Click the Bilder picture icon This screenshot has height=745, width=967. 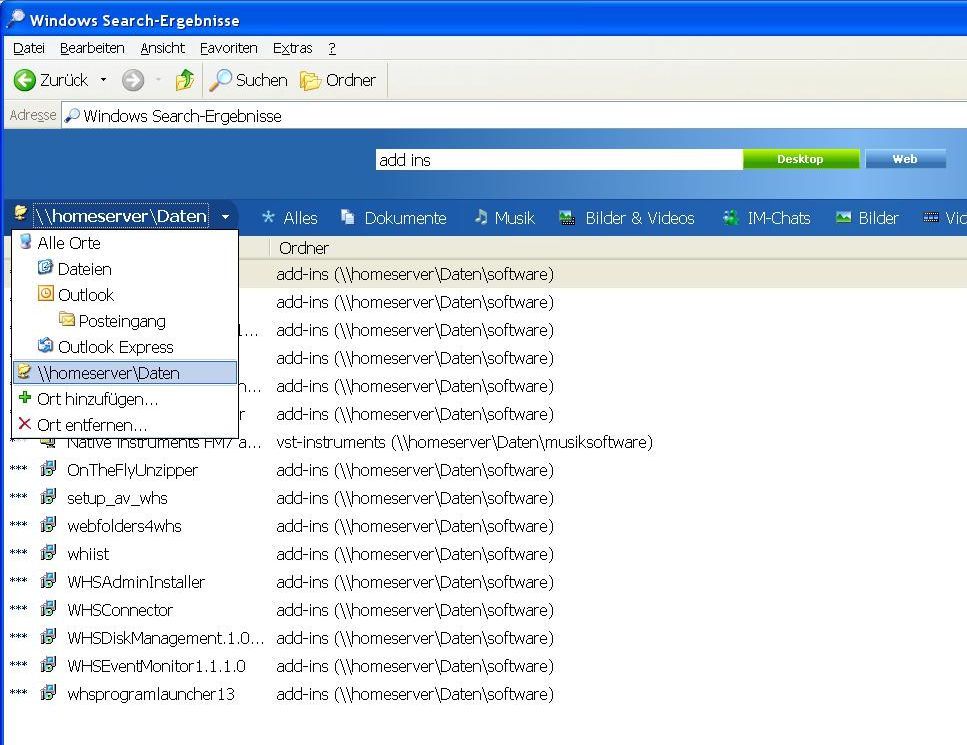(x=843, y=217)
